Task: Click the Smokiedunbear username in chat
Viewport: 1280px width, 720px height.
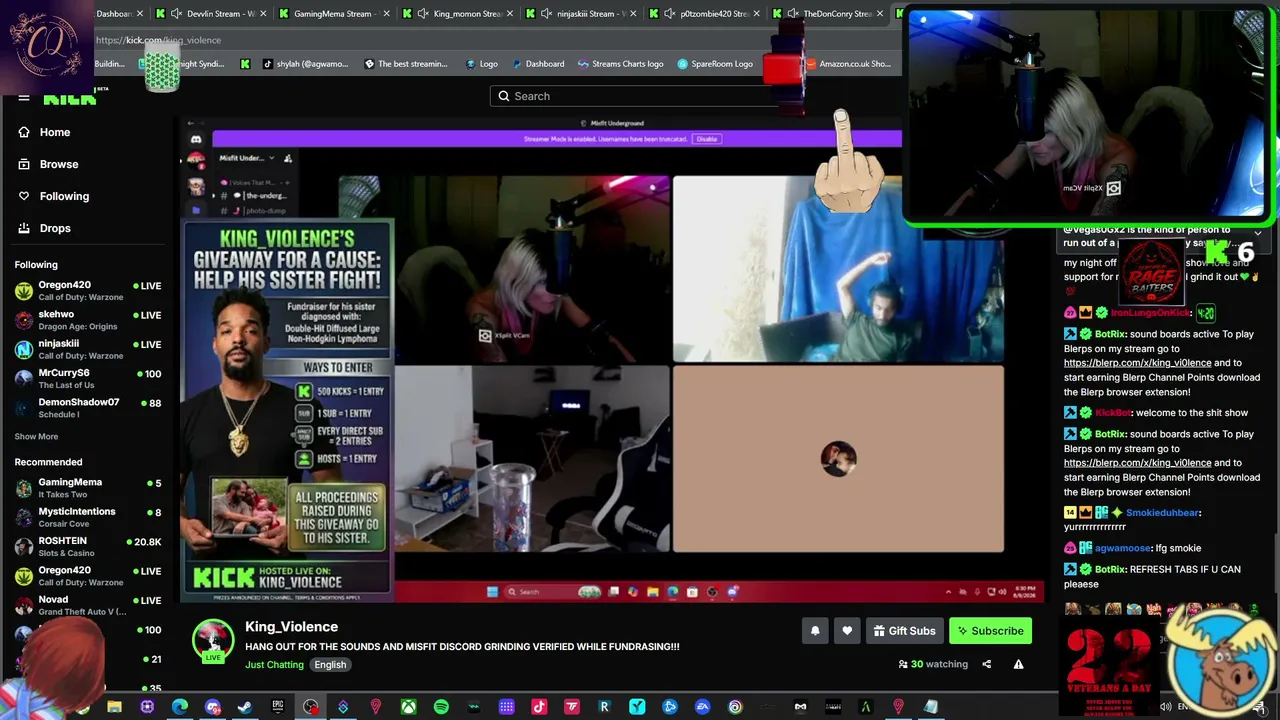Action: [1162, 513]
